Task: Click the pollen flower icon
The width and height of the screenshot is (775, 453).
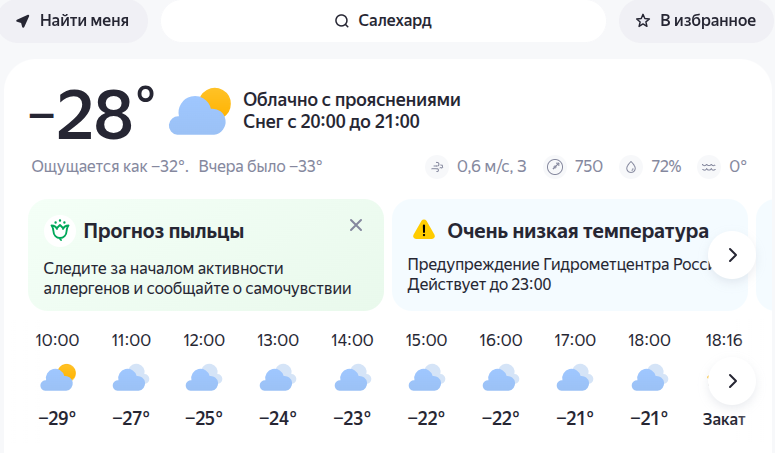Action: 60,231
